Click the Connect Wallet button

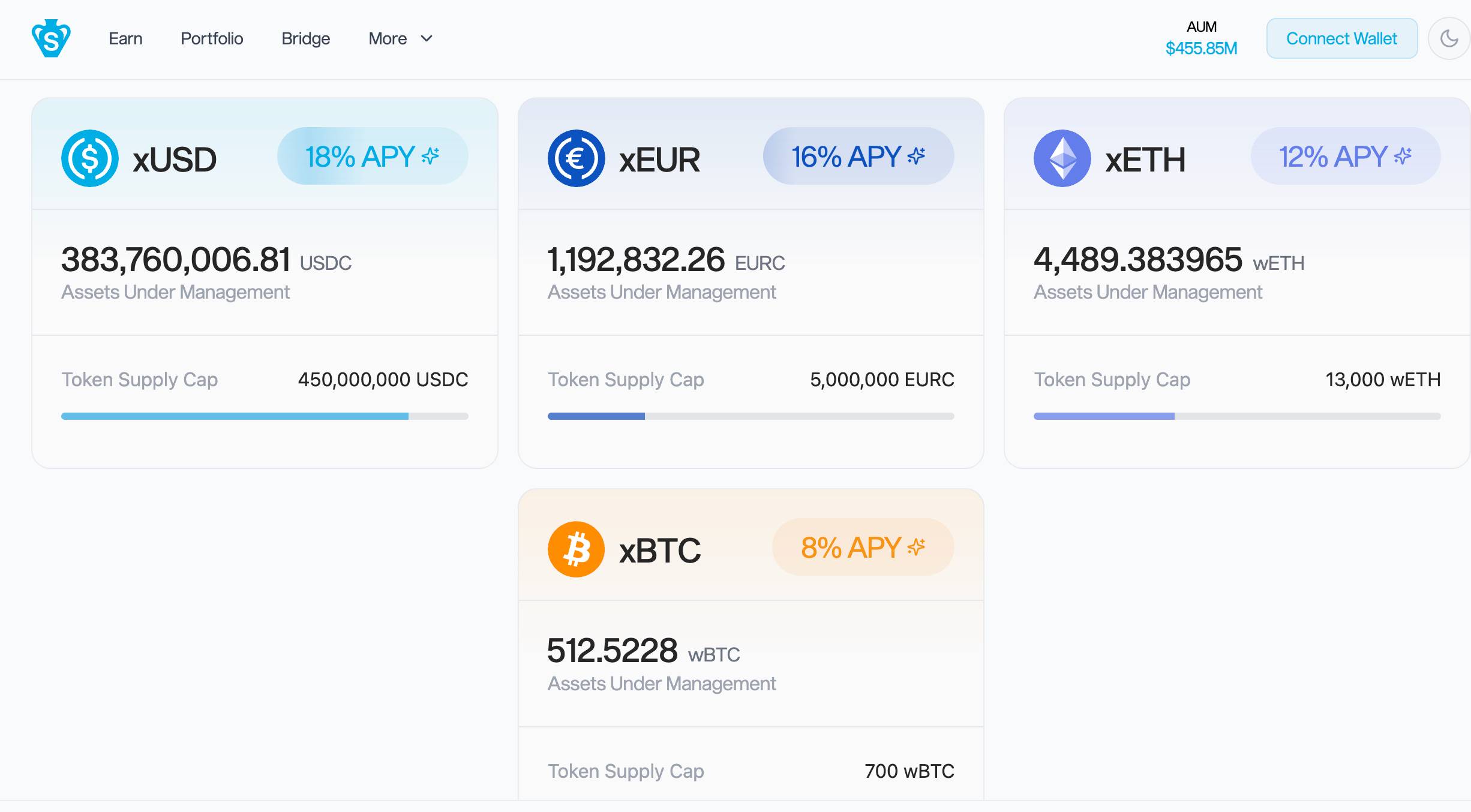[x=1341, y=38]
